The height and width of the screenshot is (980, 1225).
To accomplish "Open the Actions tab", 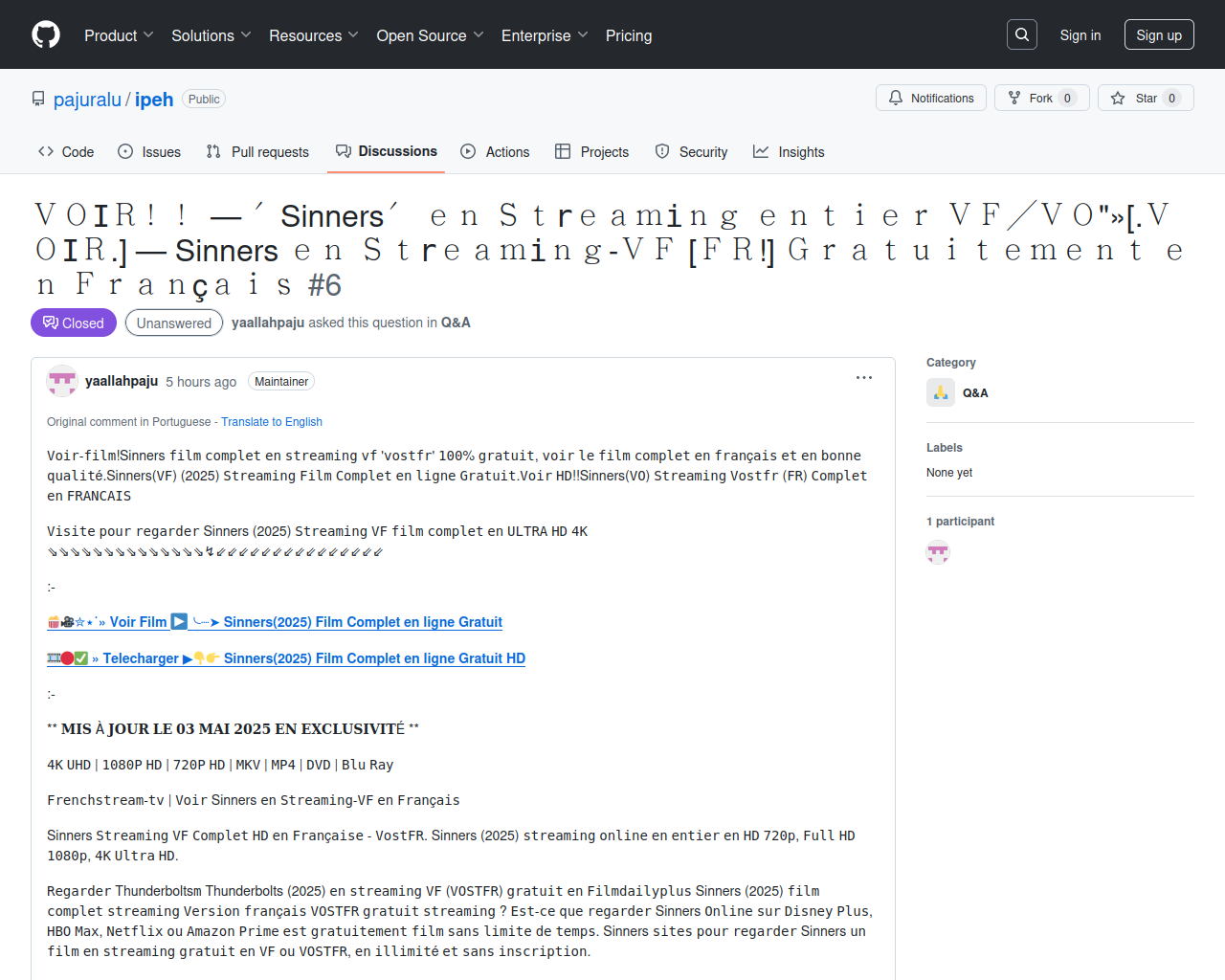I will click(495, 152).
